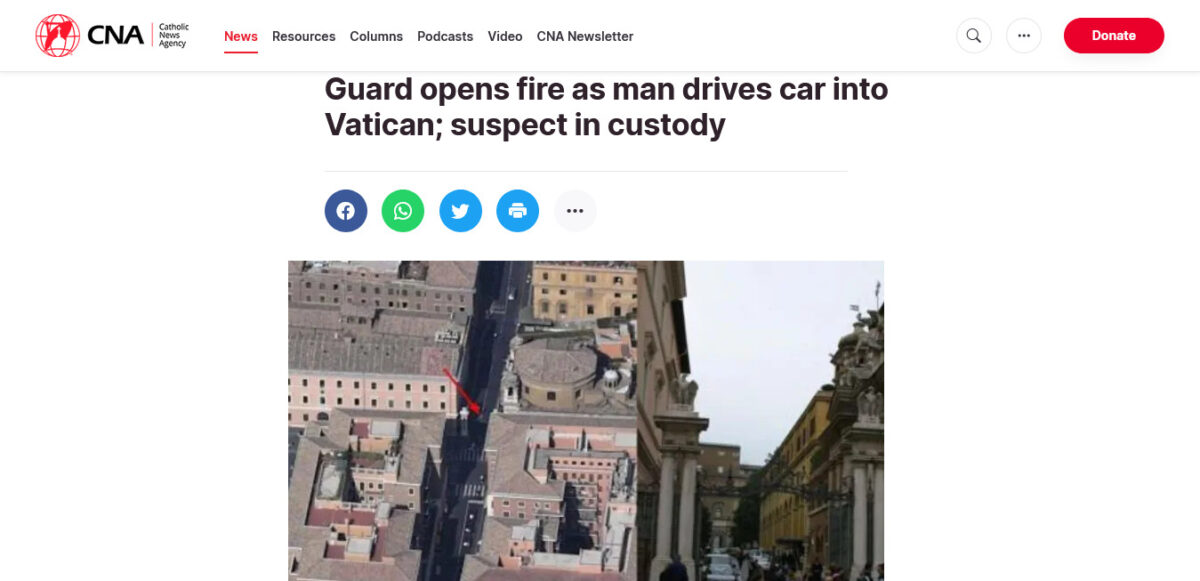Open the CNA Newsletter link

pos(585,36)
